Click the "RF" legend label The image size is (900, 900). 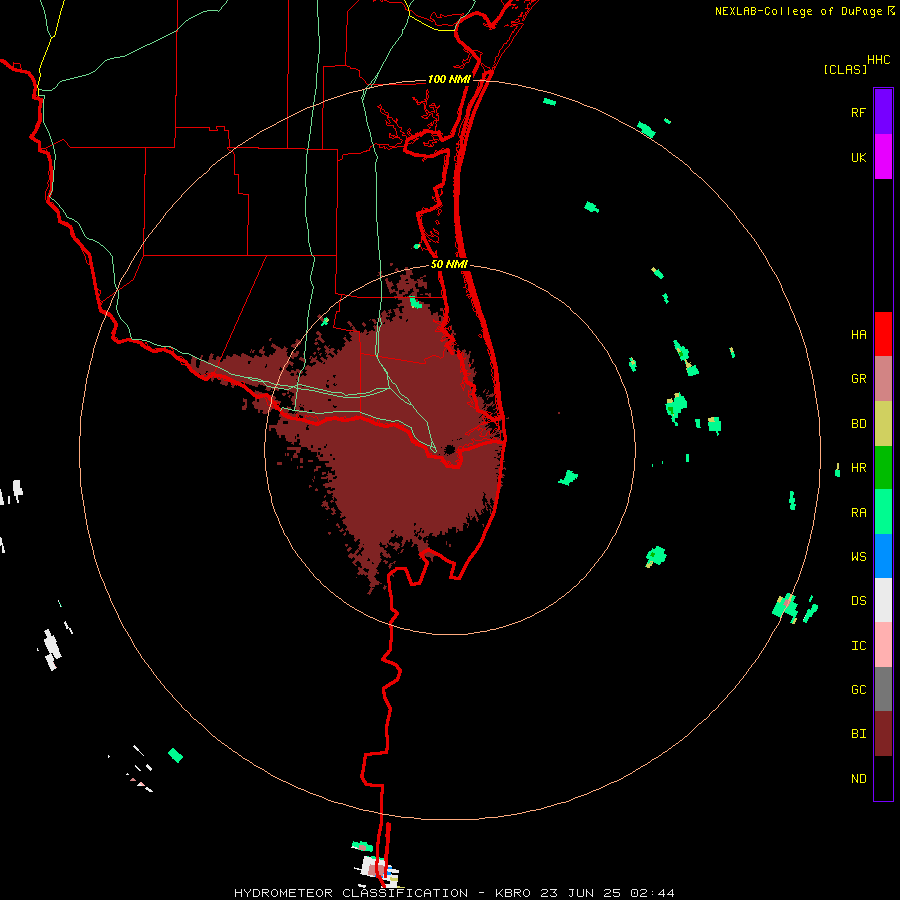[x=858, y=112]
